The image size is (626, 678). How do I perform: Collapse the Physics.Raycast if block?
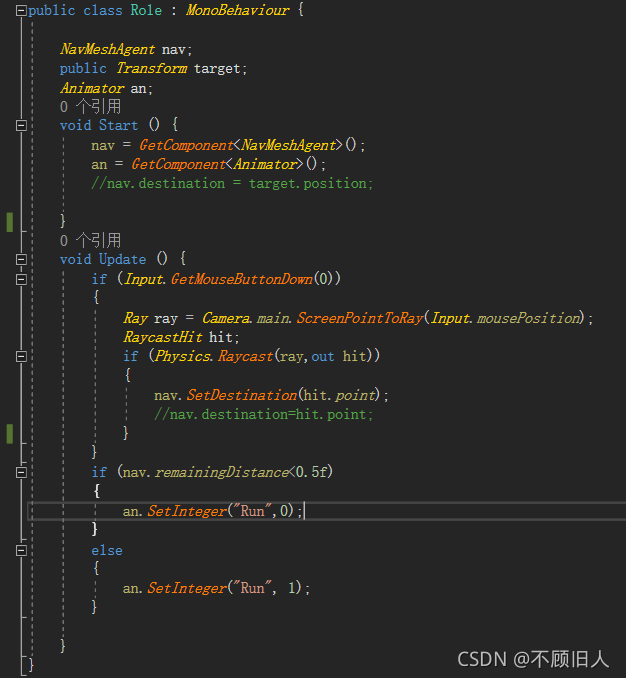click(21, 357)
